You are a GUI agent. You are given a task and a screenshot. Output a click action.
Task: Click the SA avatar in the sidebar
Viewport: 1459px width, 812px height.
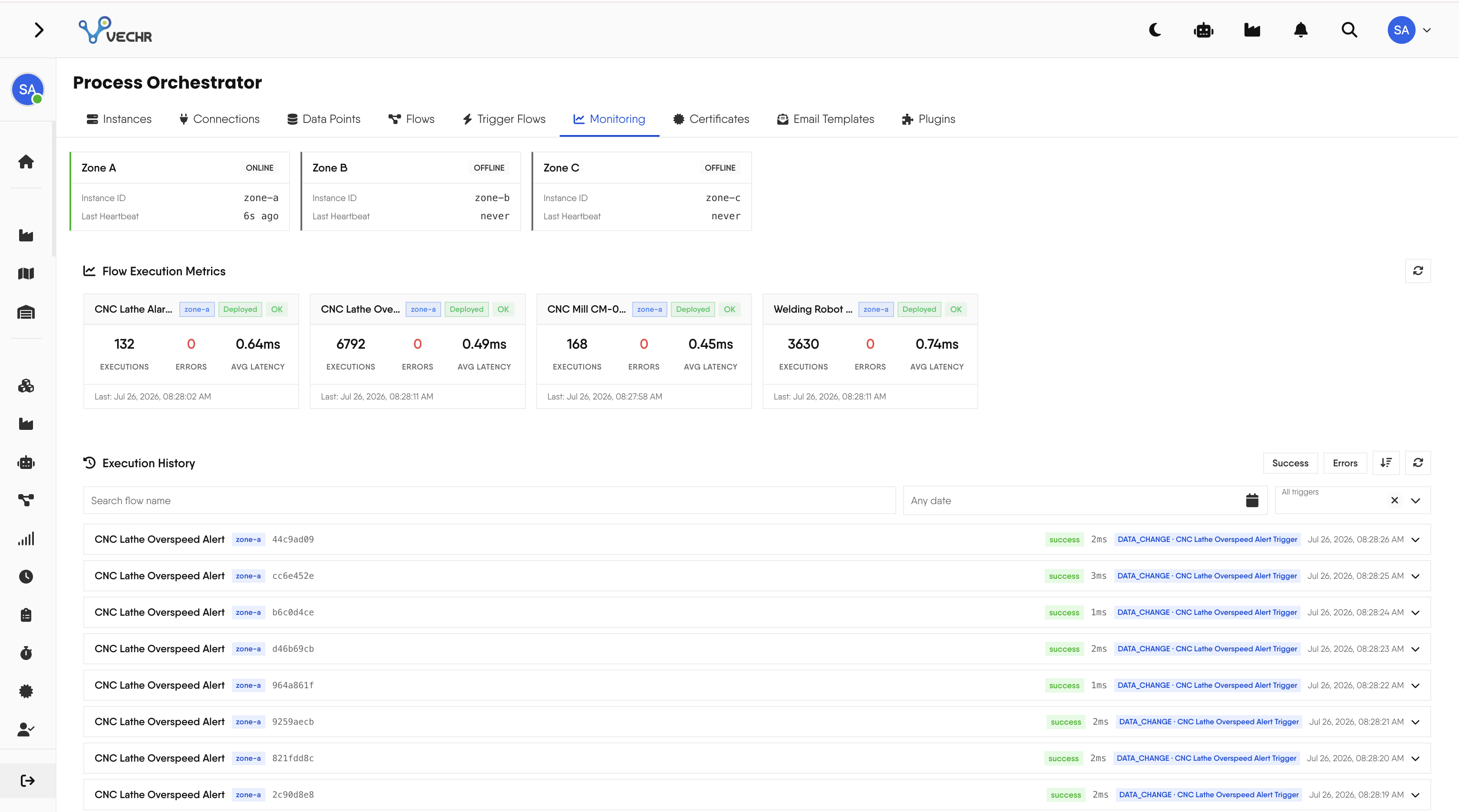pos(28,89)
